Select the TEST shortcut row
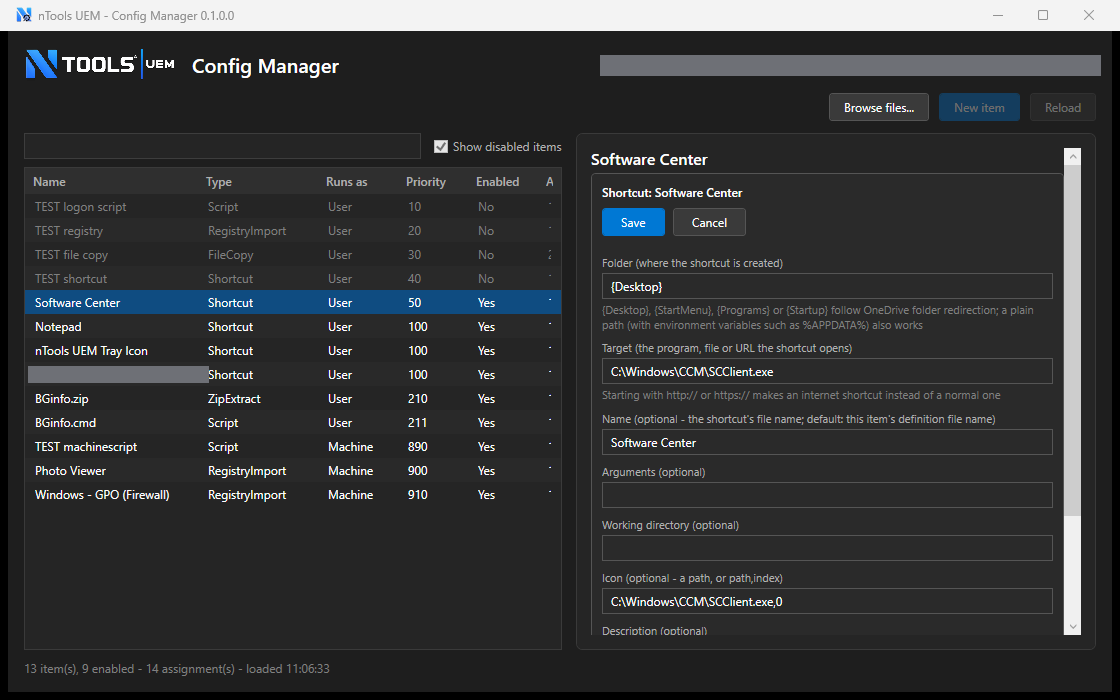The height and width of the screenshot is (700, 1120). click(x=293, y=279)
